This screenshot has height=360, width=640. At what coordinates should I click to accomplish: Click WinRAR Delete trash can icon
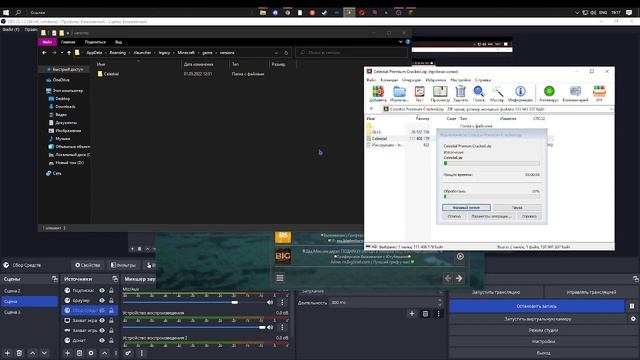click(x=460, y=94)
